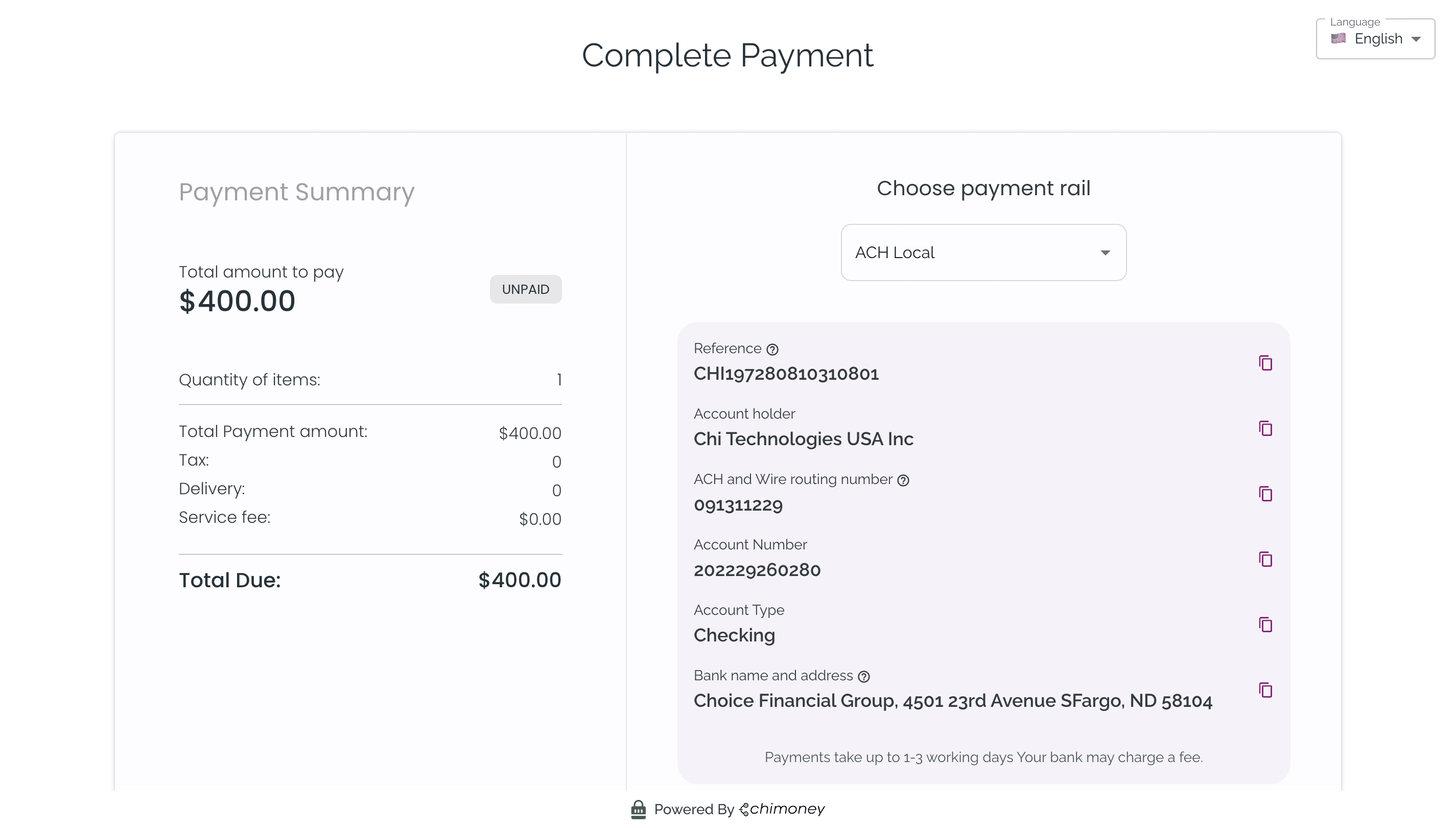Screen dimensions: 1456x828
Task: Copy the Account holder name
Action: pyautogui.click(x=1265, y=428)
